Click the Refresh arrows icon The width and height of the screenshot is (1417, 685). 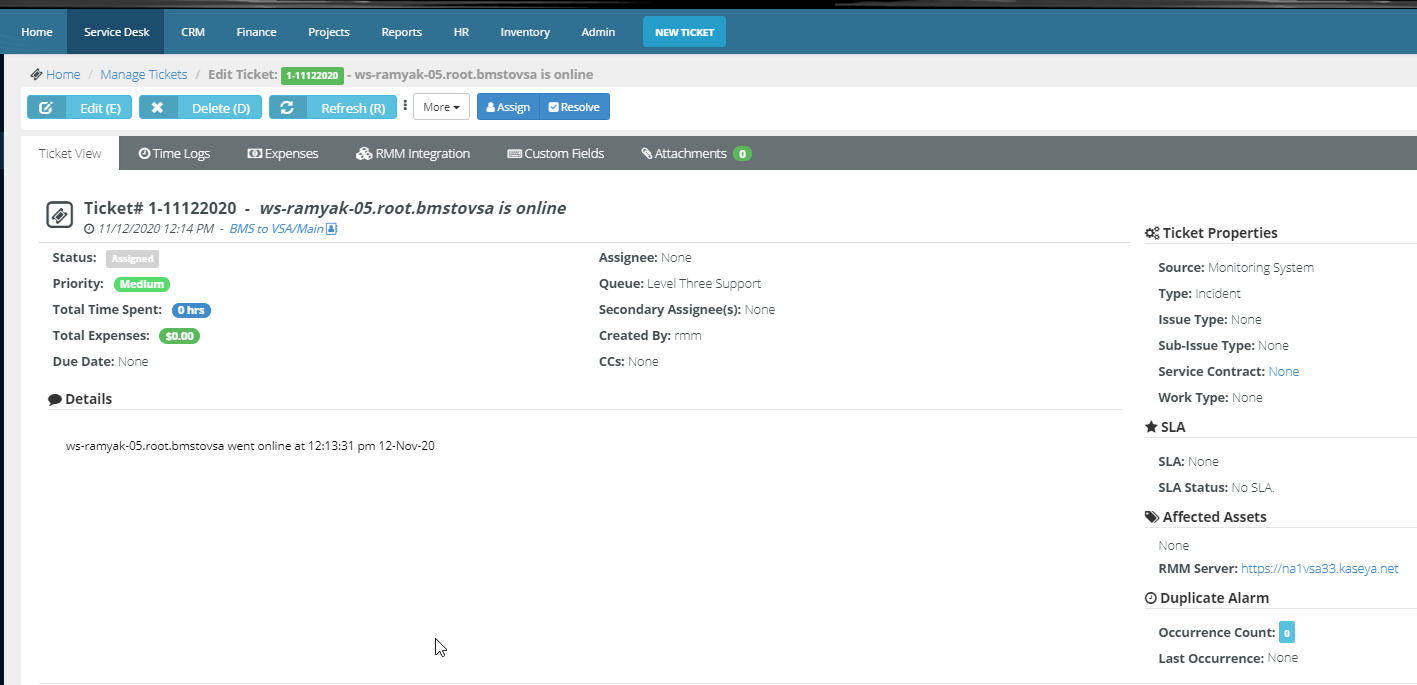coord(287,108)
